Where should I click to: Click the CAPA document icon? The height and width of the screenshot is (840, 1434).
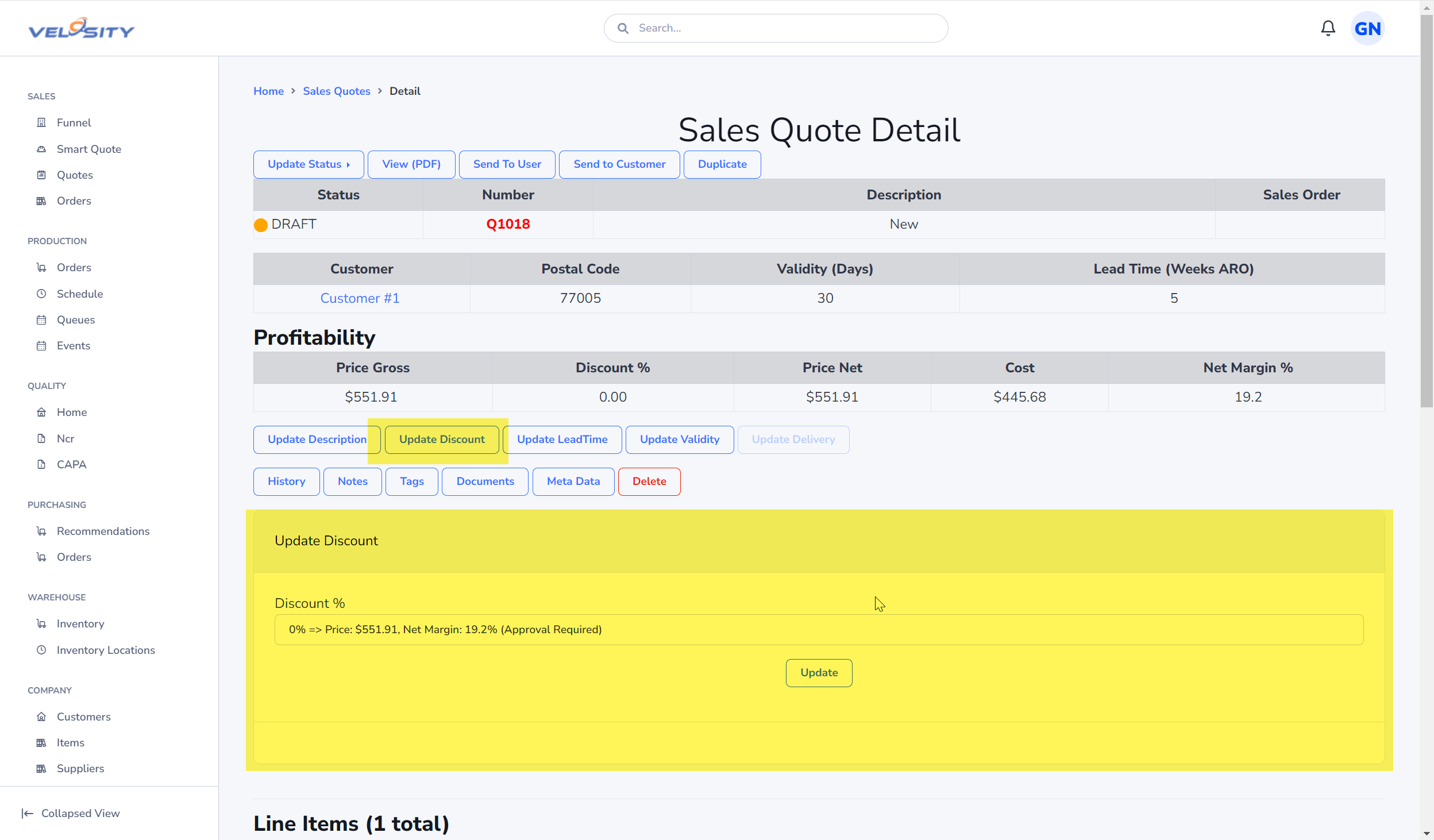[41, 464]
